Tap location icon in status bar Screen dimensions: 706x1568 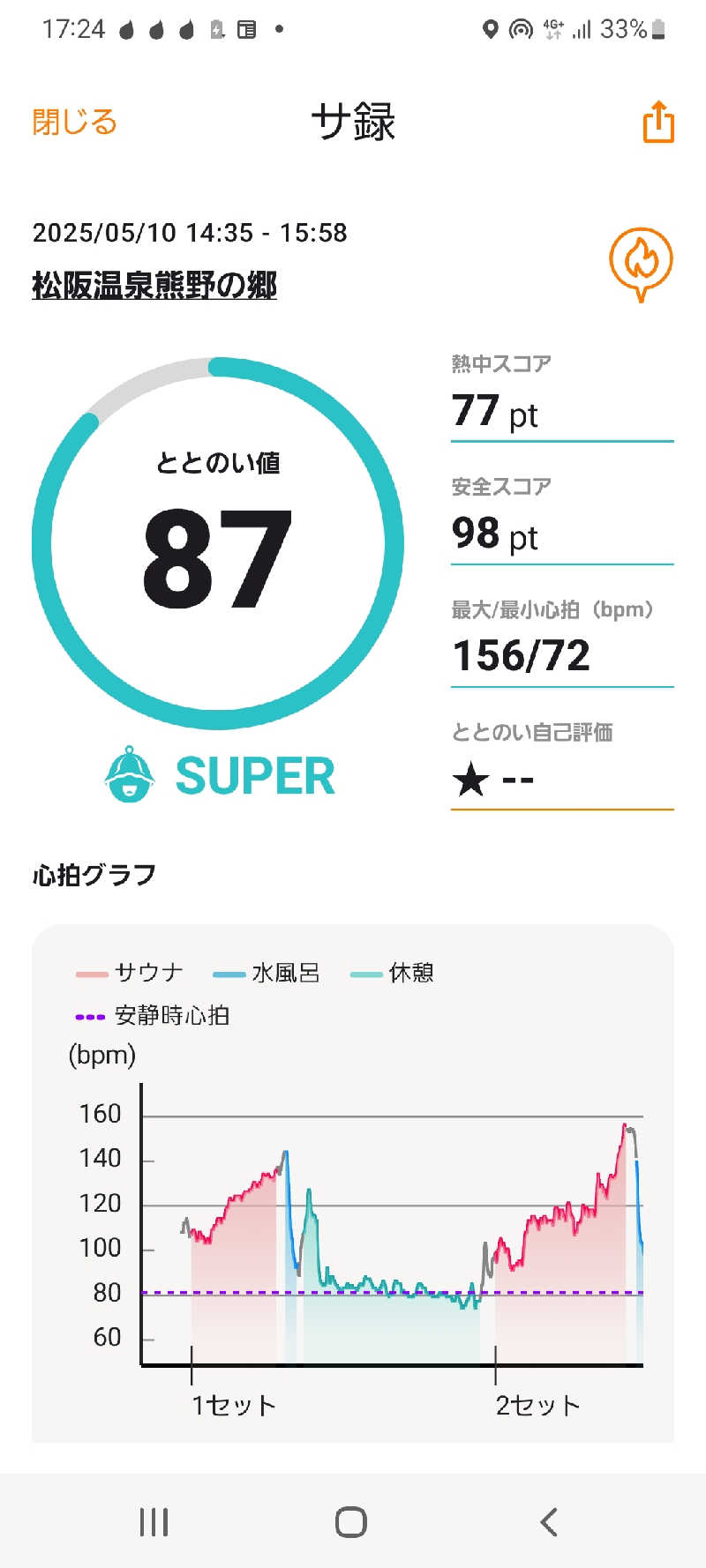click(491, 30)
